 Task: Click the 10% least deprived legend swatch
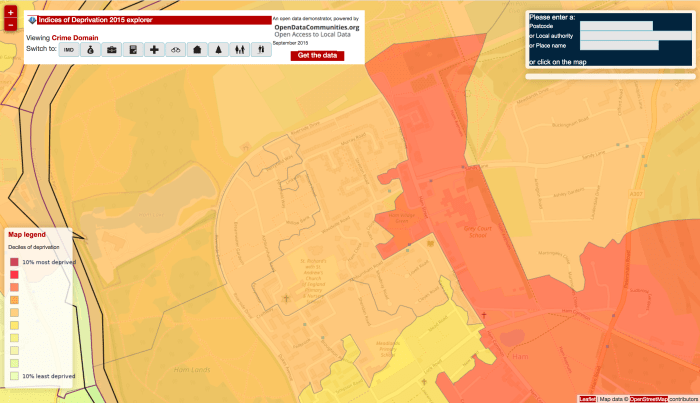tap(14, 375)
